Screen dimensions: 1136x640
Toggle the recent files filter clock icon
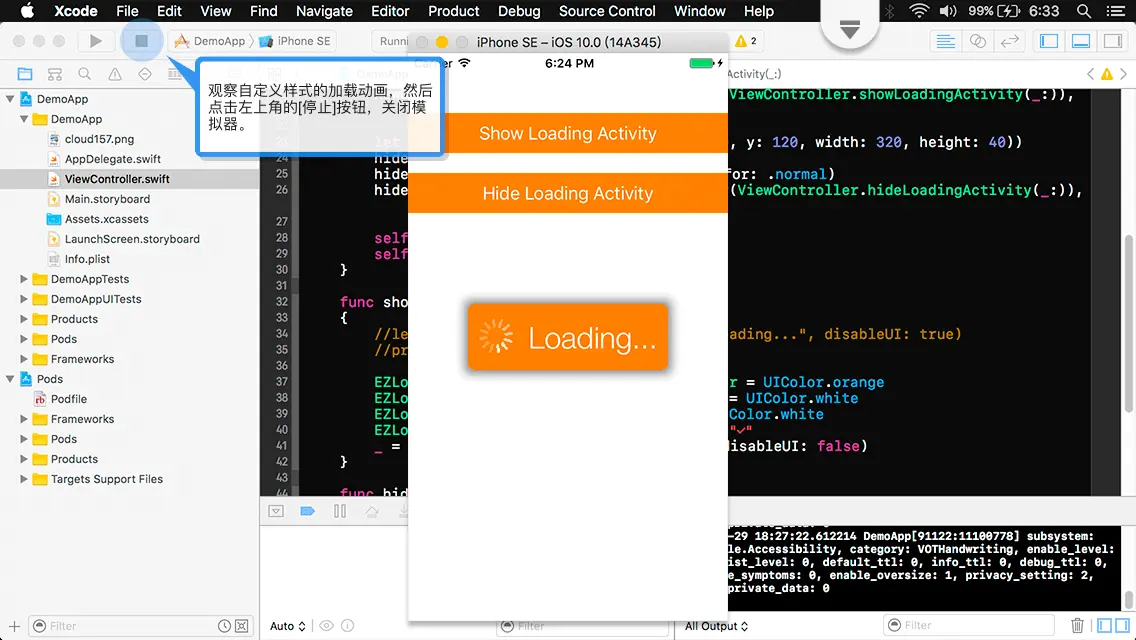tap(225, 626)
